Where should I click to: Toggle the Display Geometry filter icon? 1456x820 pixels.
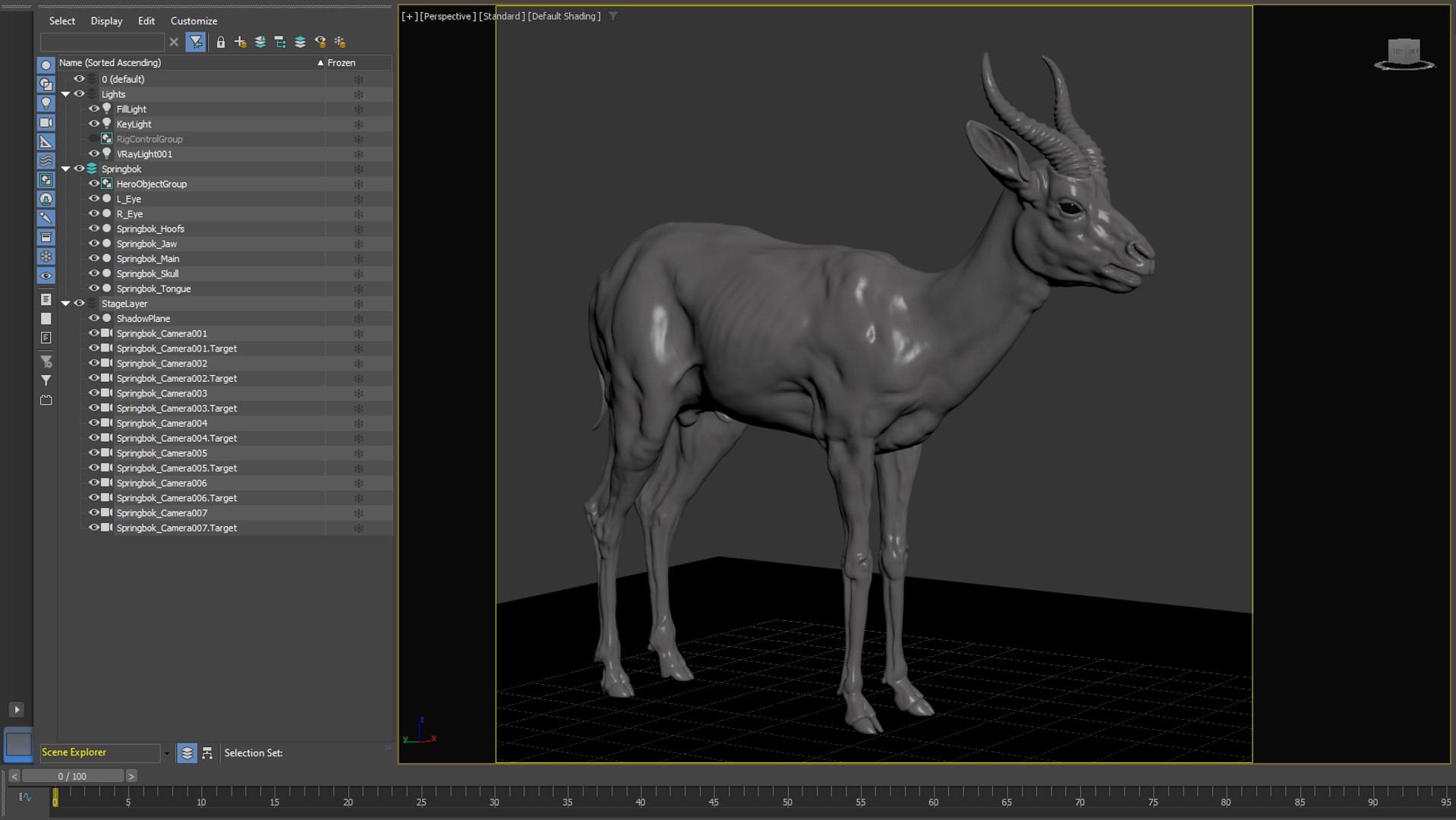click(x=46, y=65)
